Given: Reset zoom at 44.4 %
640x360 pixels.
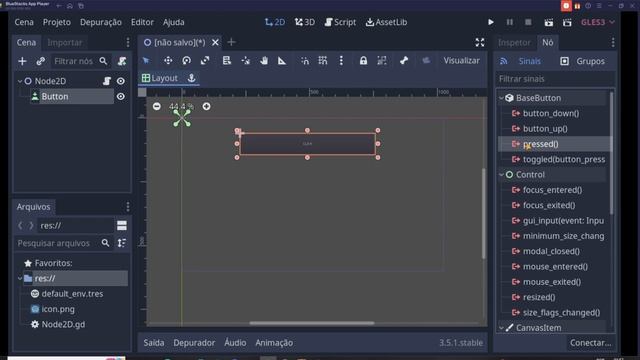Looking at the screenshot, I should click(182, 106).
